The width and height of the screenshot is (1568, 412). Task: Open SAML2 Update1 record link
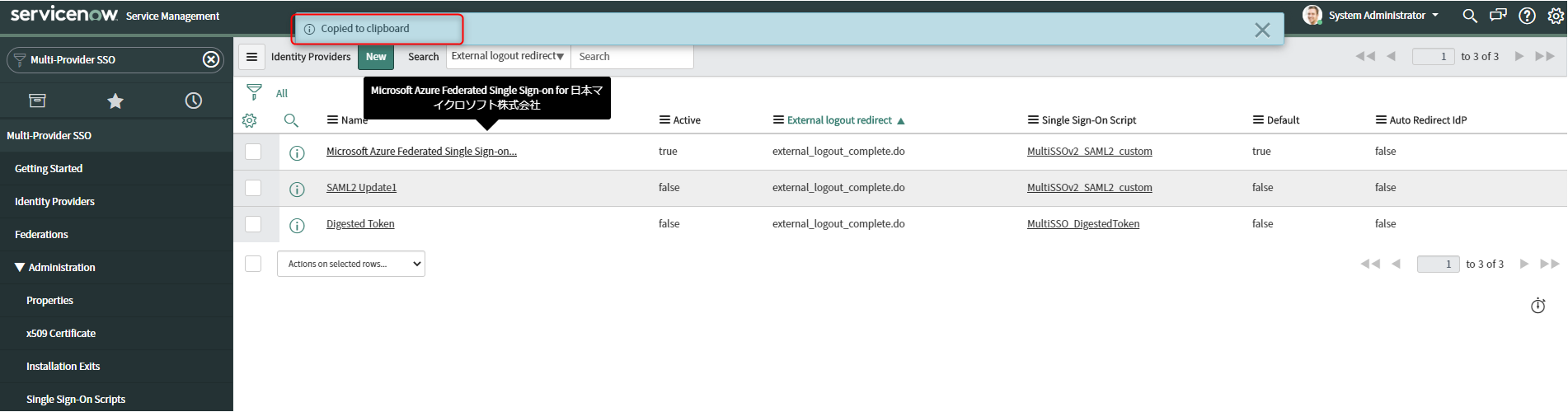pyautogui.click(x=361, y=188)
